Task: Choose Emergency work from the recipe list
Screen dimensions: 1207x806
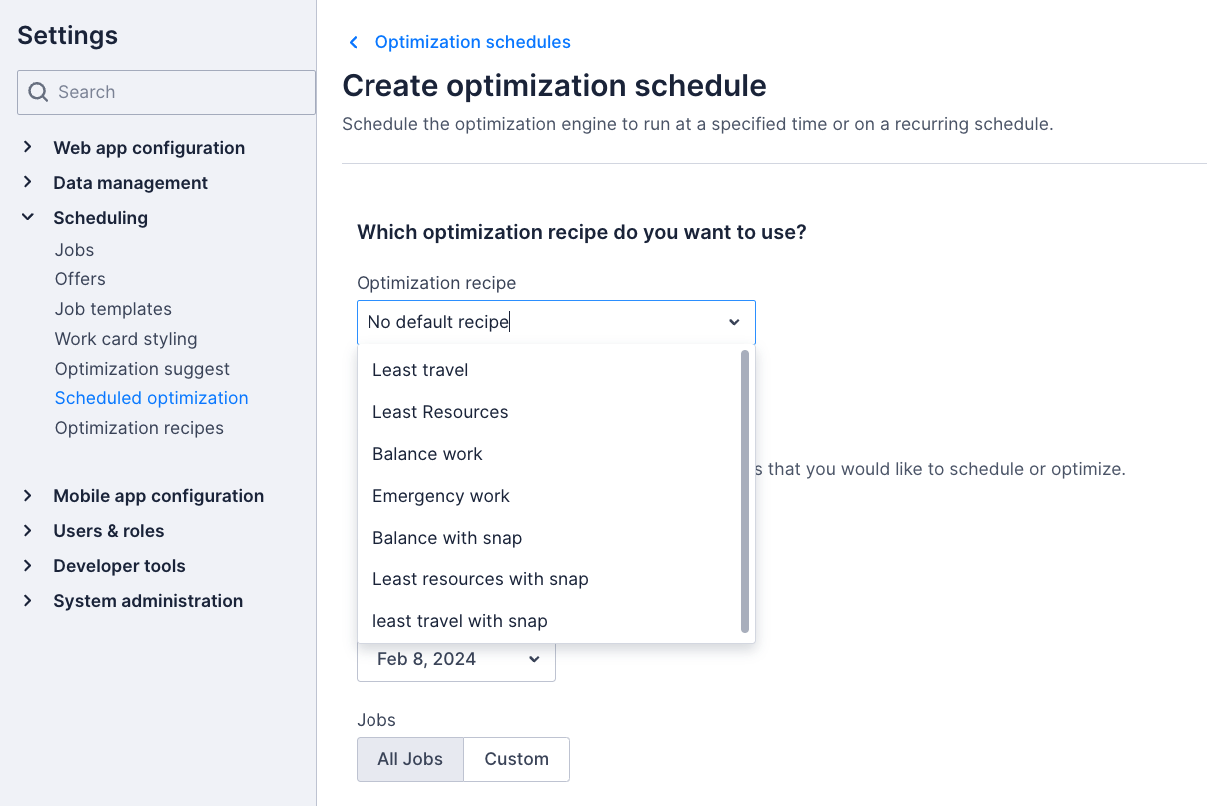Action: pos(441,495)
